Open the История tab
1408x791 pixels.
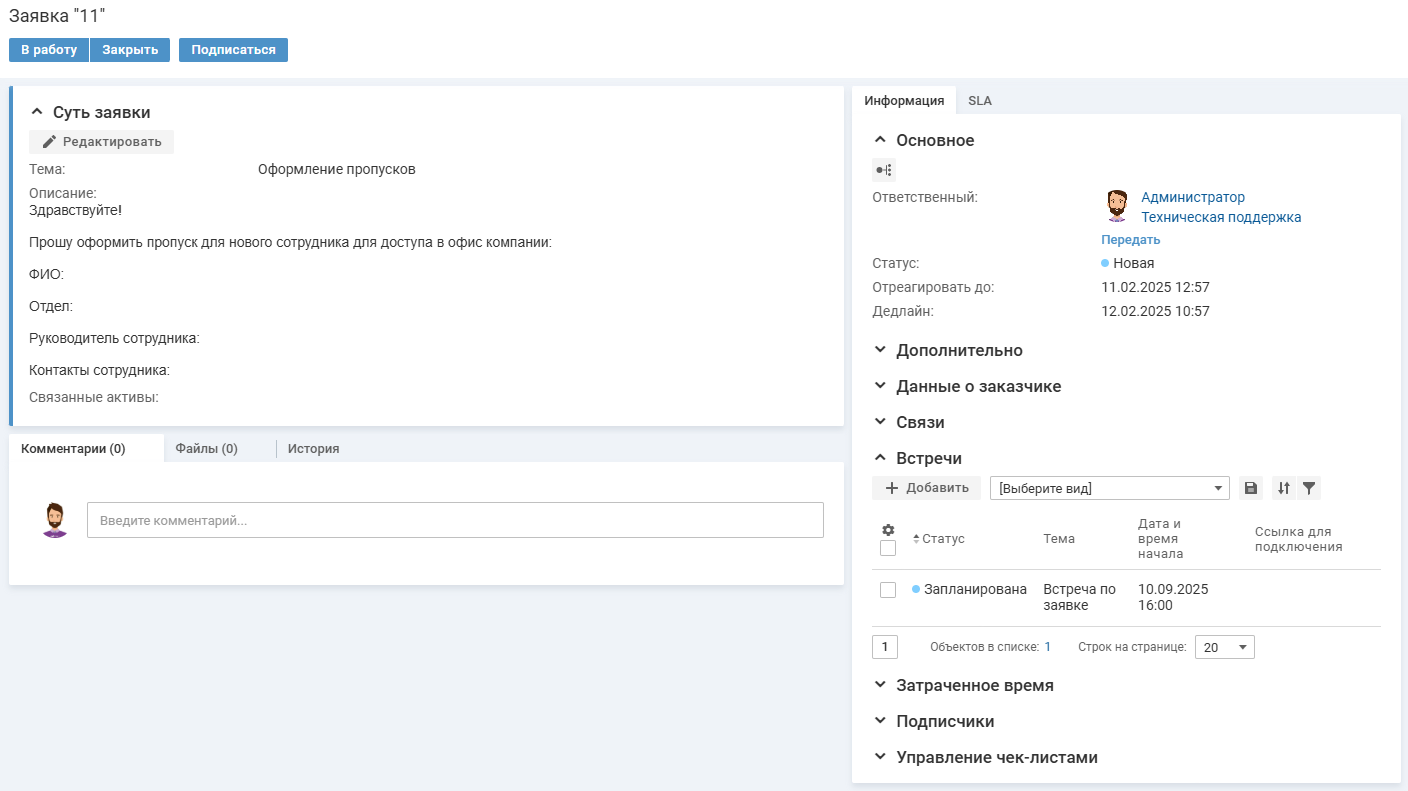pyautogui.click(x=313, y=449)
